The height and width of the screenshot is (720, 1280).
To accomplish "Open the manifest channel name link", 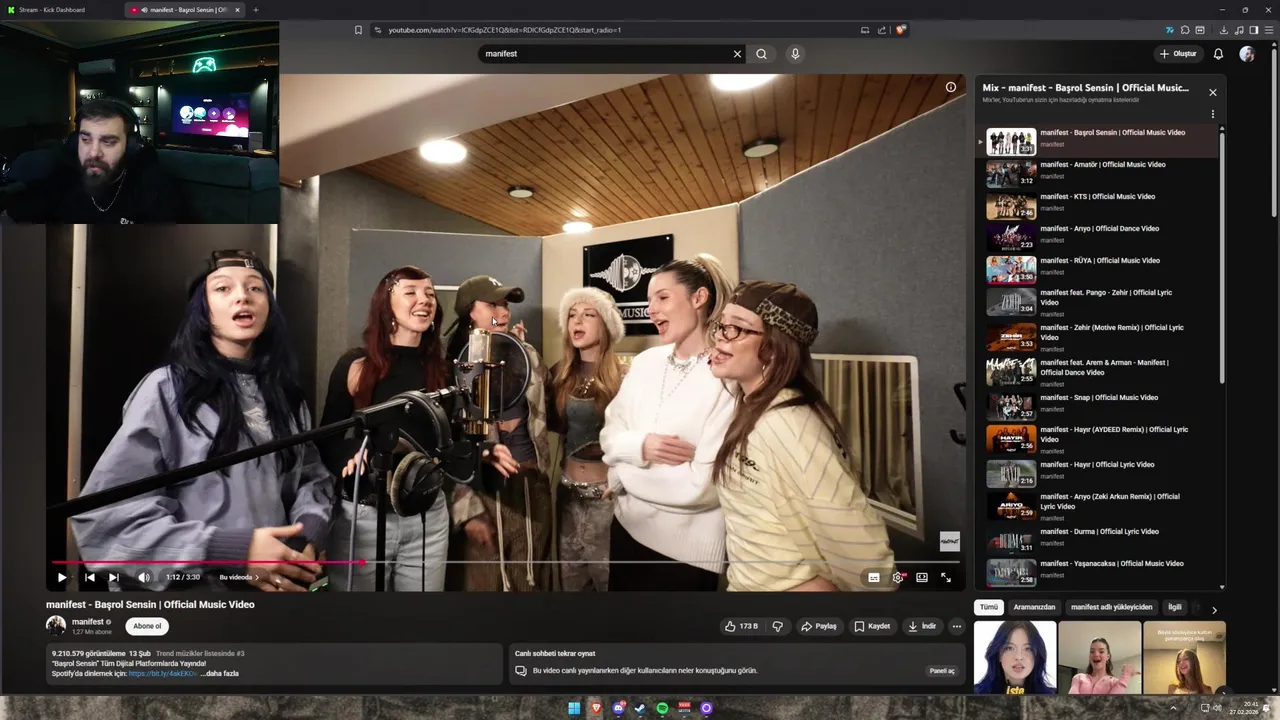I will 88,622.
